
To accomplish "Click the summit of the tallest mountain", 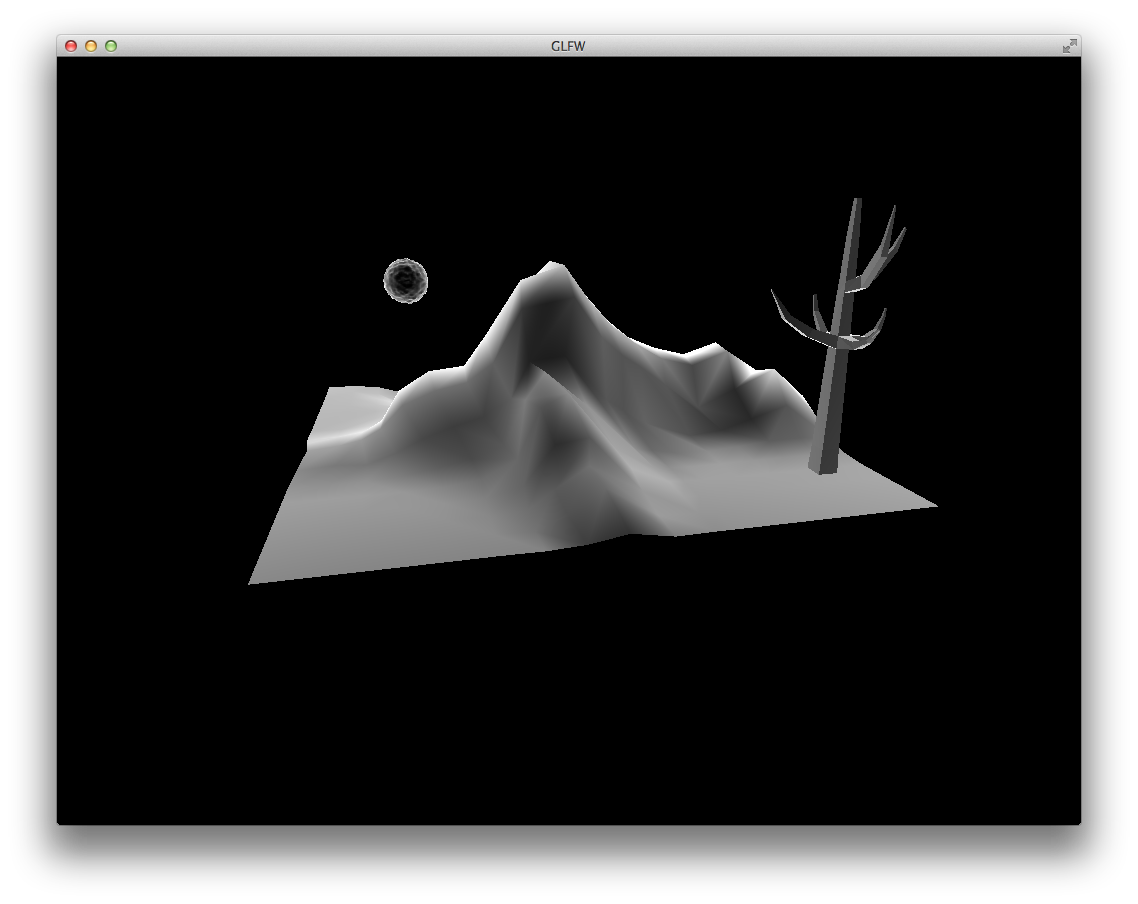I will coord(548,266).
